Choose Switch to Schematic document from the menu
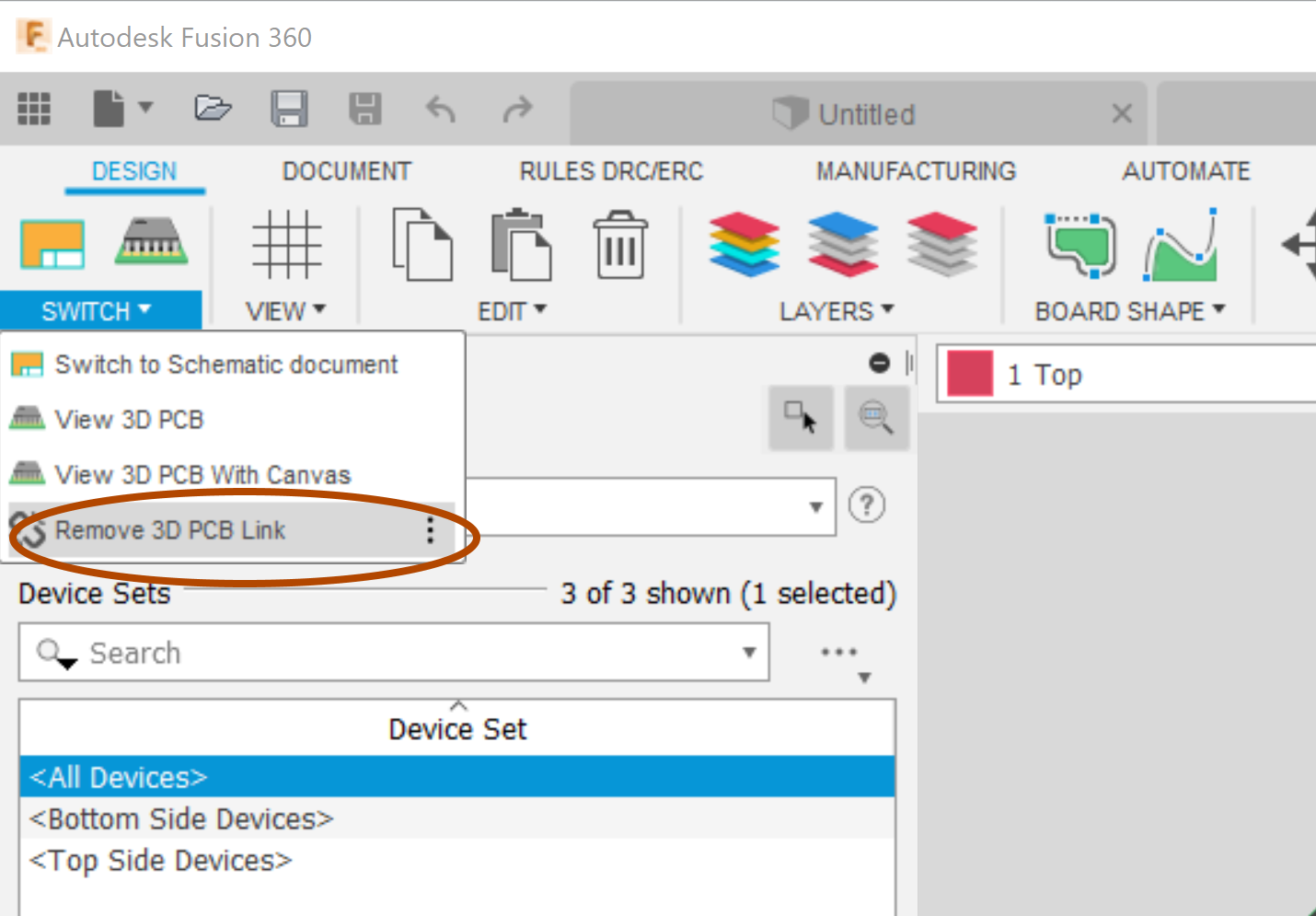Image resolution: width=1316 pixels, height=916 pixels. (x=226, y=364)
